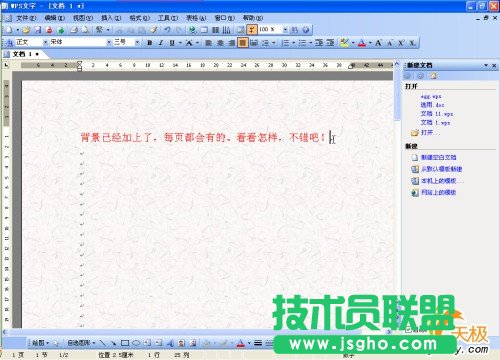Screen dimensions: 500x360
Task: Toggle underline formatting
Action: coord(172,43)
